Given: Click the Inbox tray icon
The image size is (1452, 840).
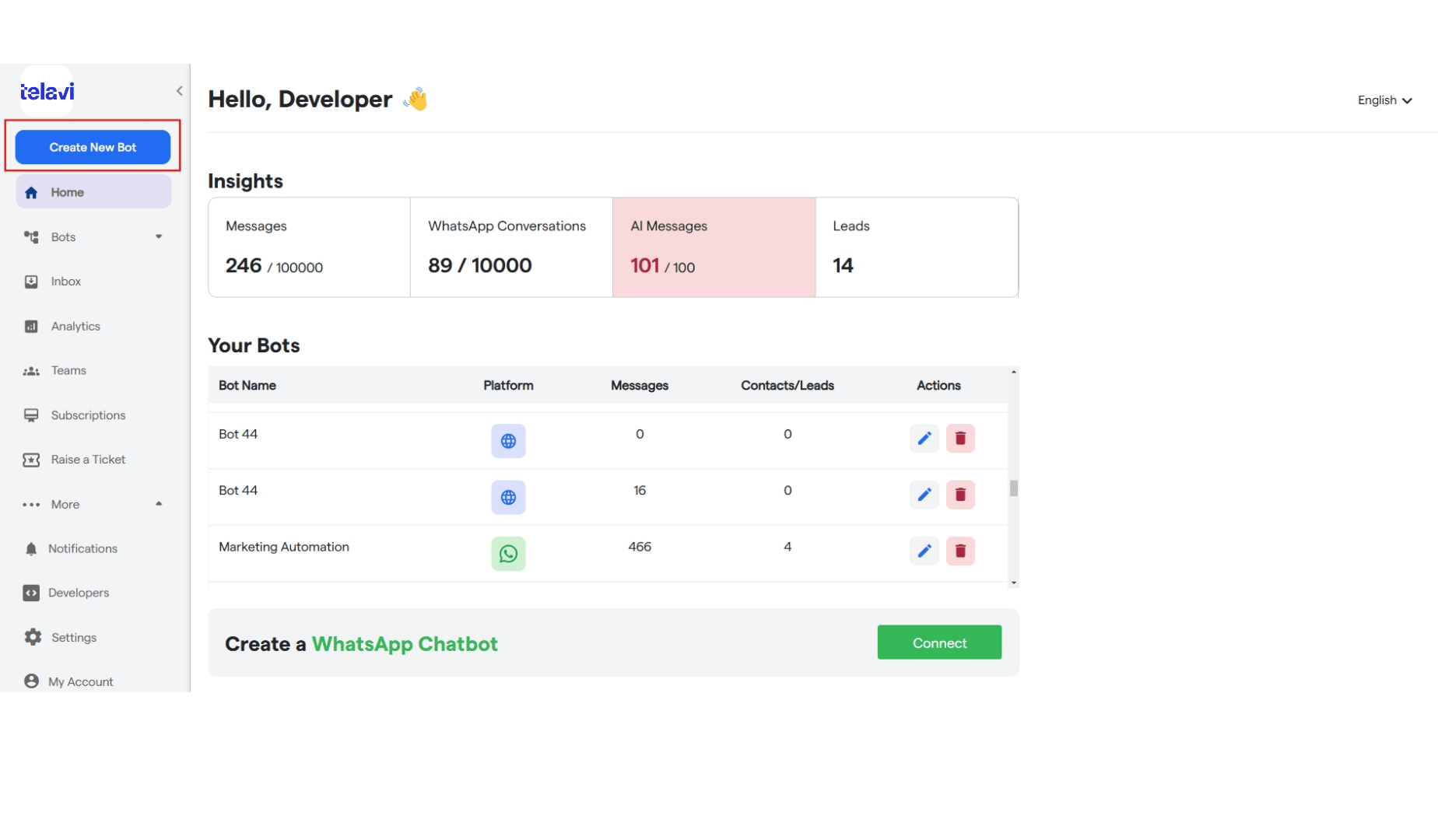Looking at the screenshot, I should pyautogui.click(x=31, y=282).
